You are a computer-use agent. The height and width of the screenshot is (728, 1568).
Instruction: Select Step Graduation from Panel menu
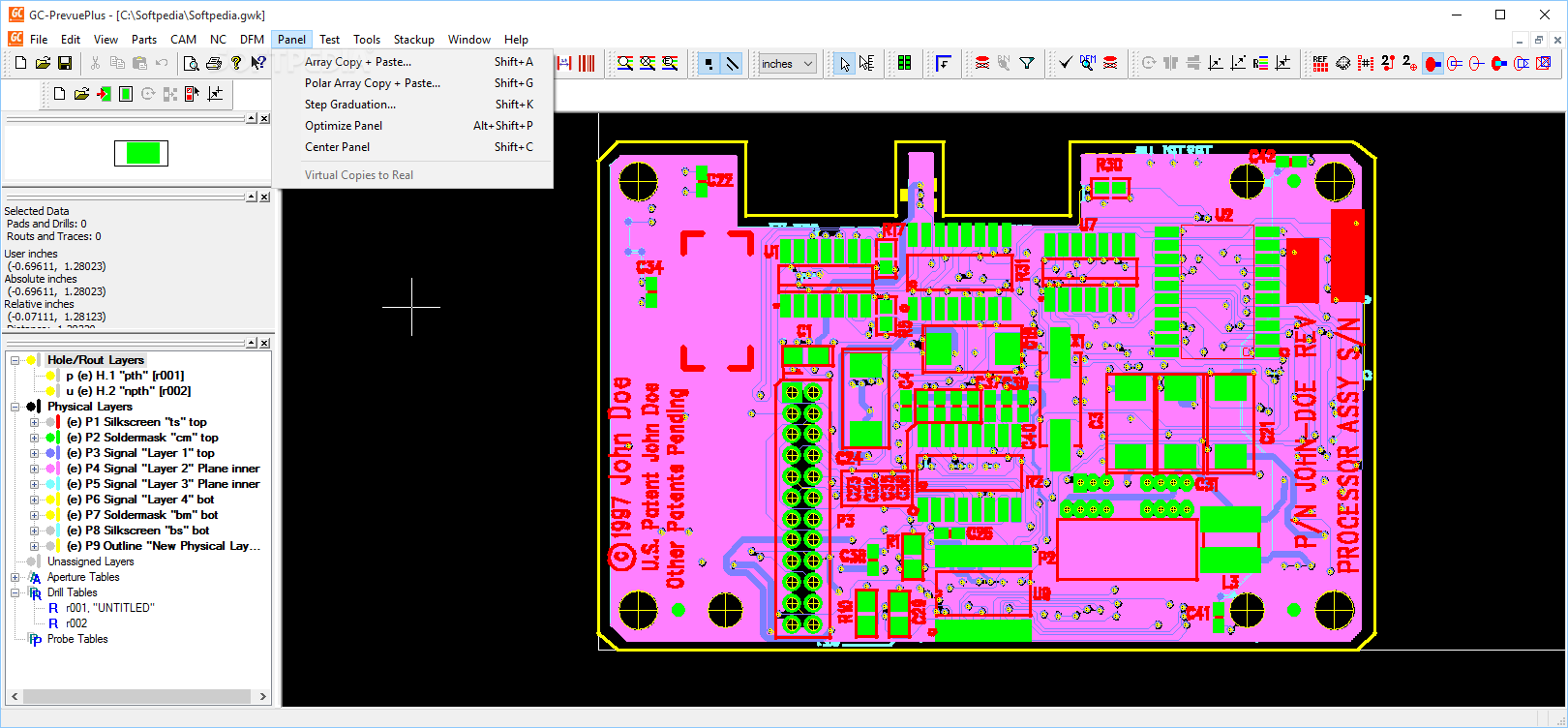[413, 105]
